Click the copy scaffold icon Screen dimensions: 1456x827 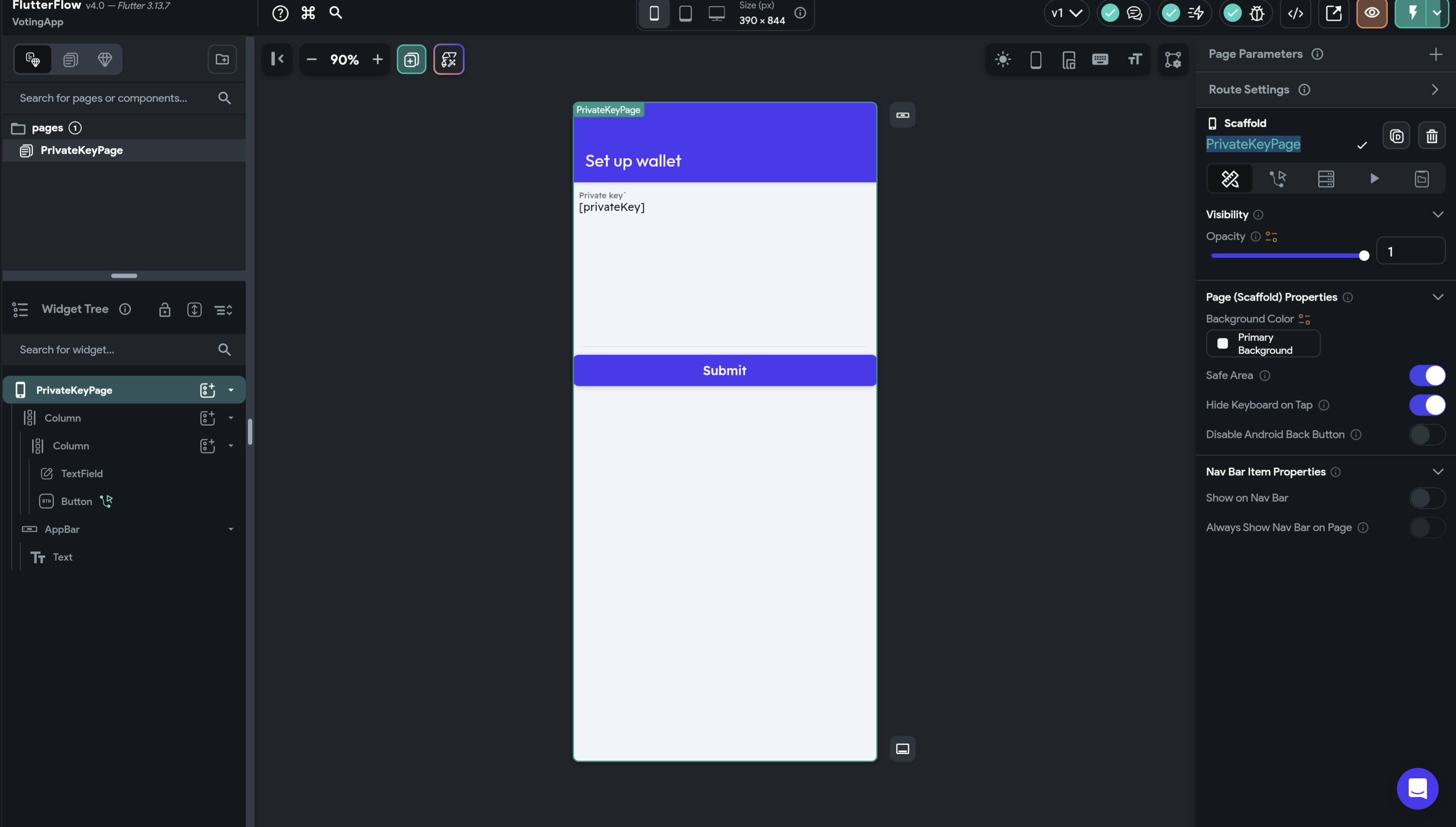[1397, 136]
